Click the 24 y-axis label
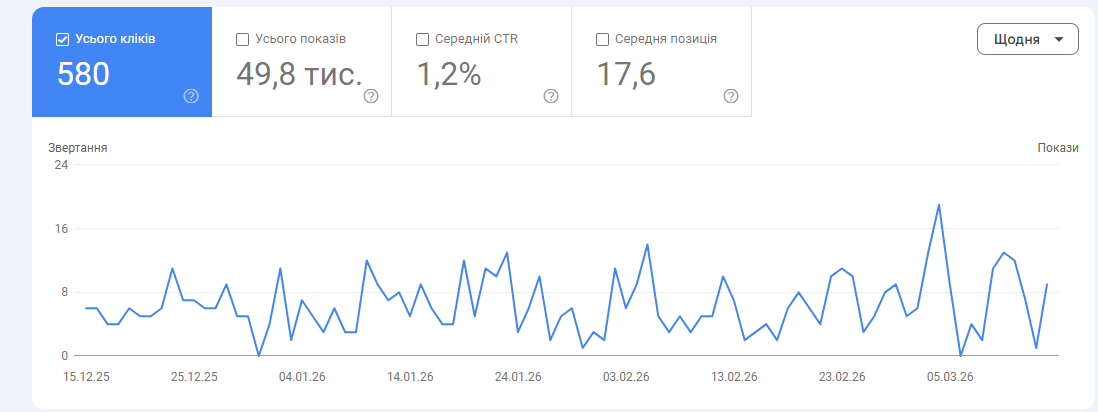Viewport: 1098px width, 412px height. click(61, 165)
